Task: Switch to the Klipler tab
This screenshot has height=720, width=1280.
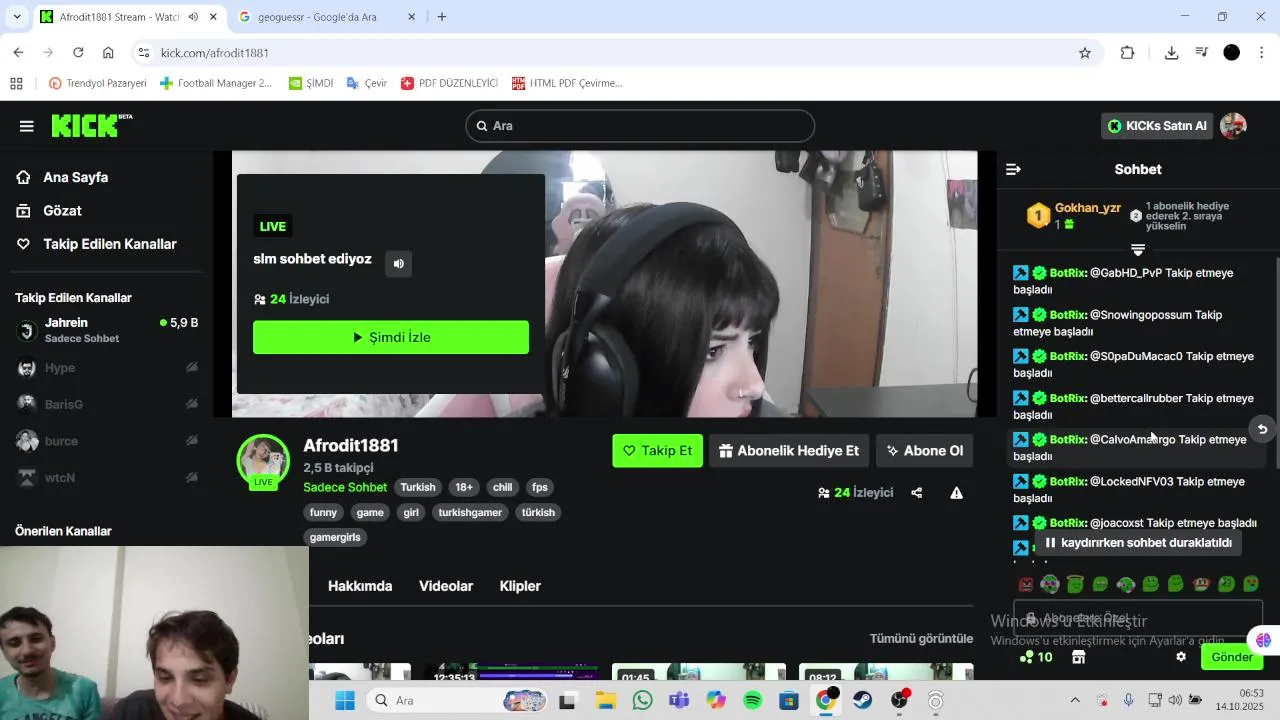Action: [x=520, y=586]
